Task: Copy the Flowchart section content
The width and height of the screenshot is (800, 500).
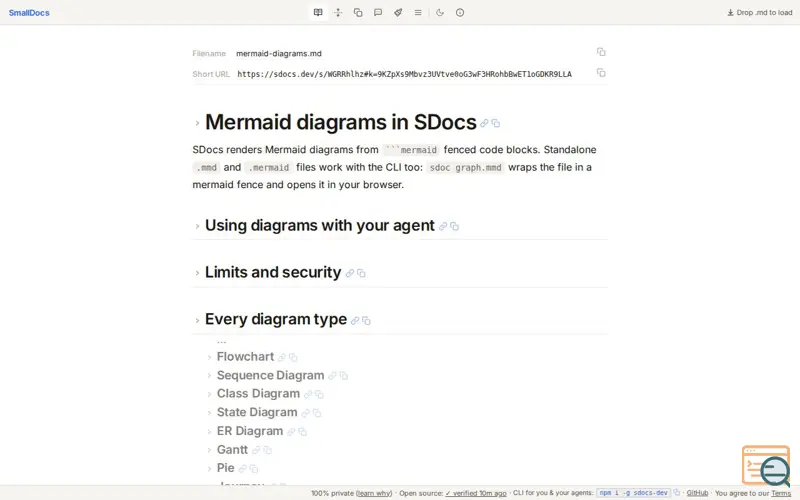Action: click(293, 357)
